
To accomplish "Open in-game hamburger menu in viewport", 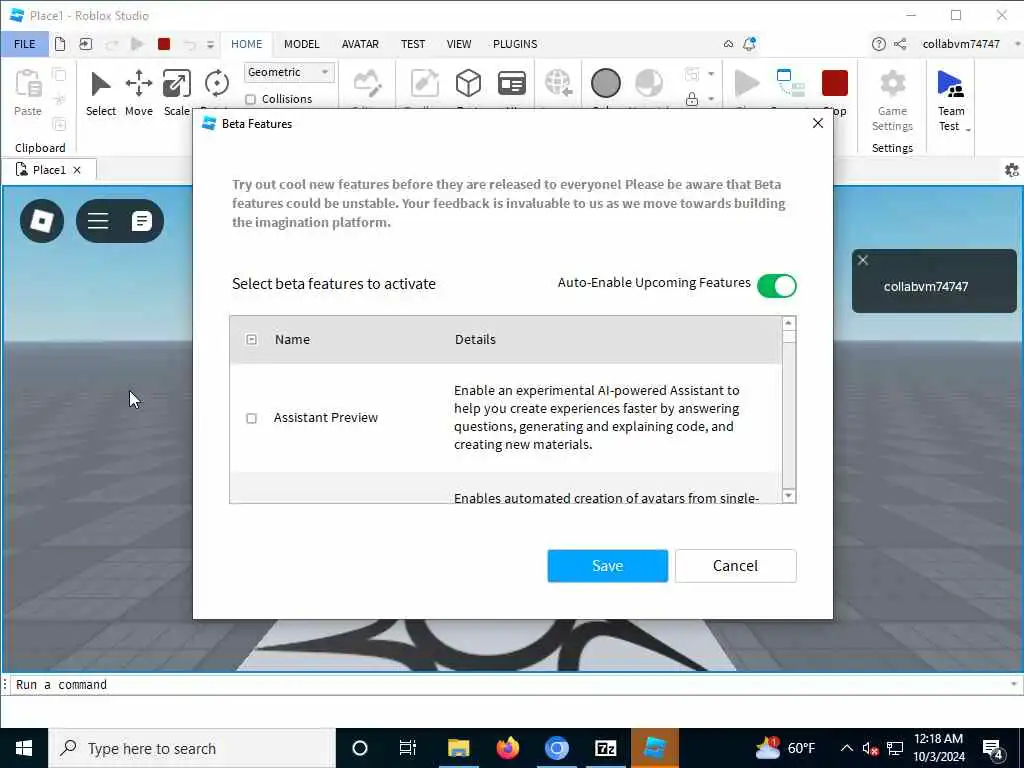I will (x=98, y=221).
